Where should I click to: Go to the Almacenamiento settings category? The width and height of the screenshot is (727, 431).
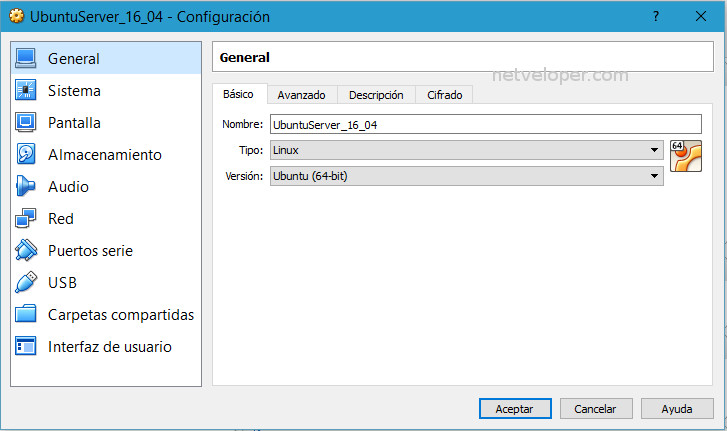tap(106, 154)
